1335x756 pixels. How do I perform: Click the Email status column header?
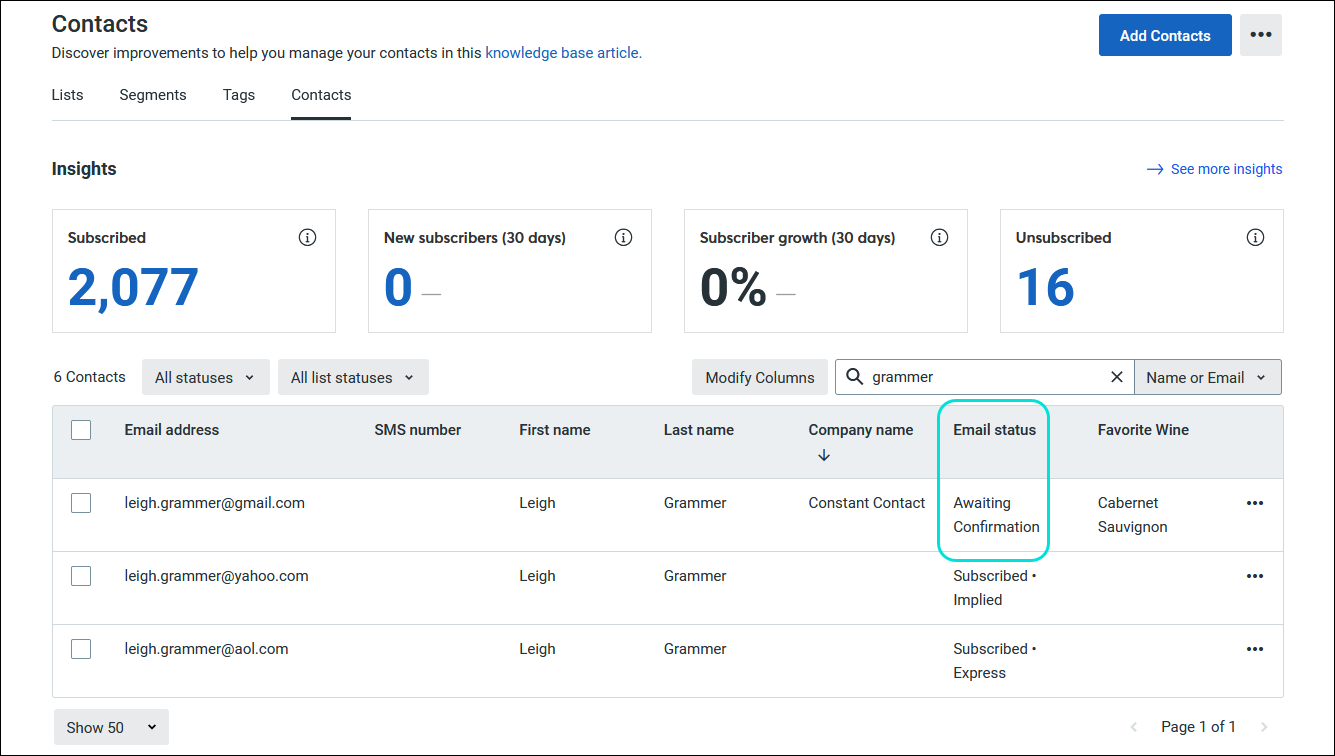995,430
